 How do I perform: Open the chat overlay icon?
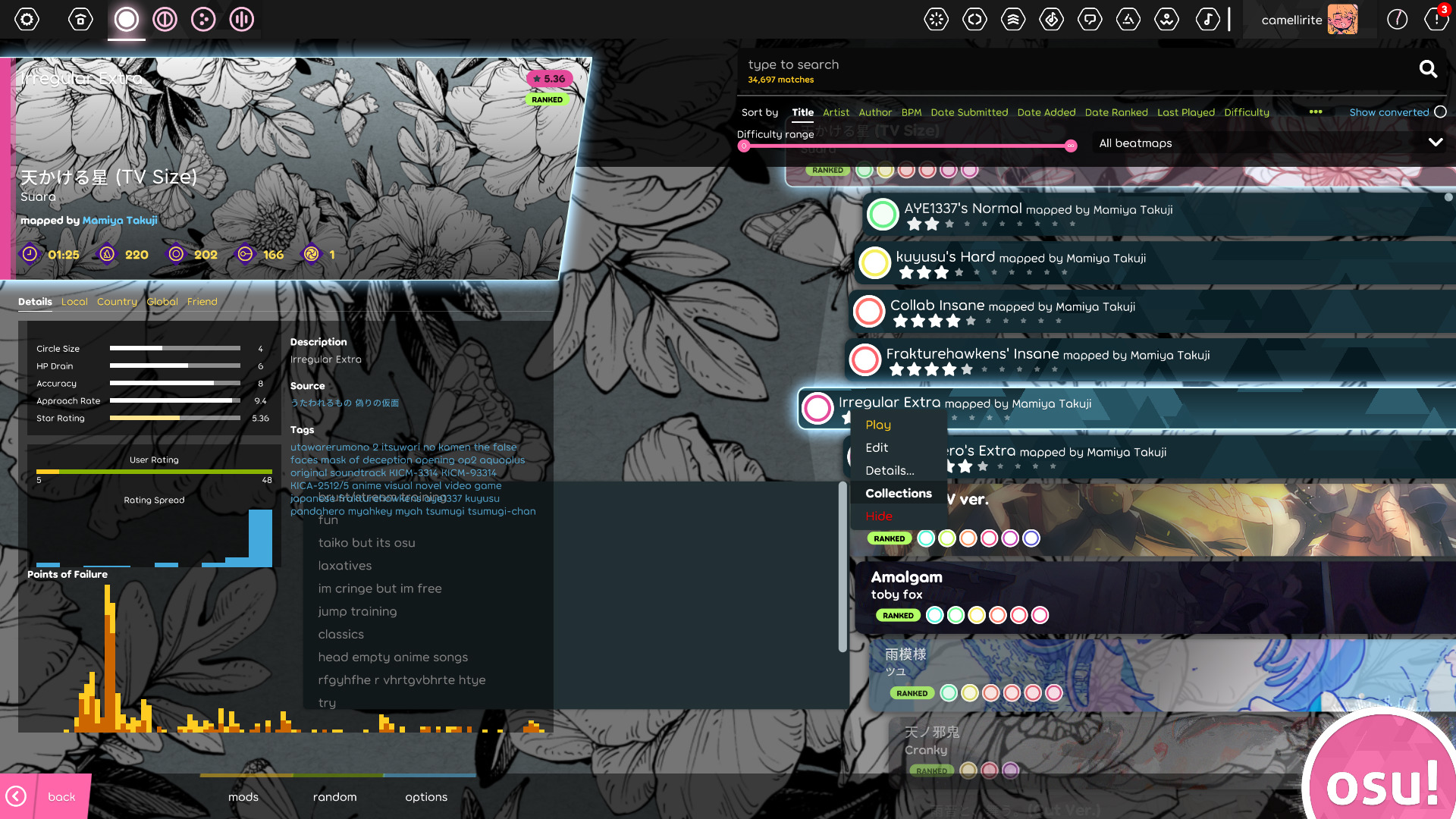coord(1090,19)
